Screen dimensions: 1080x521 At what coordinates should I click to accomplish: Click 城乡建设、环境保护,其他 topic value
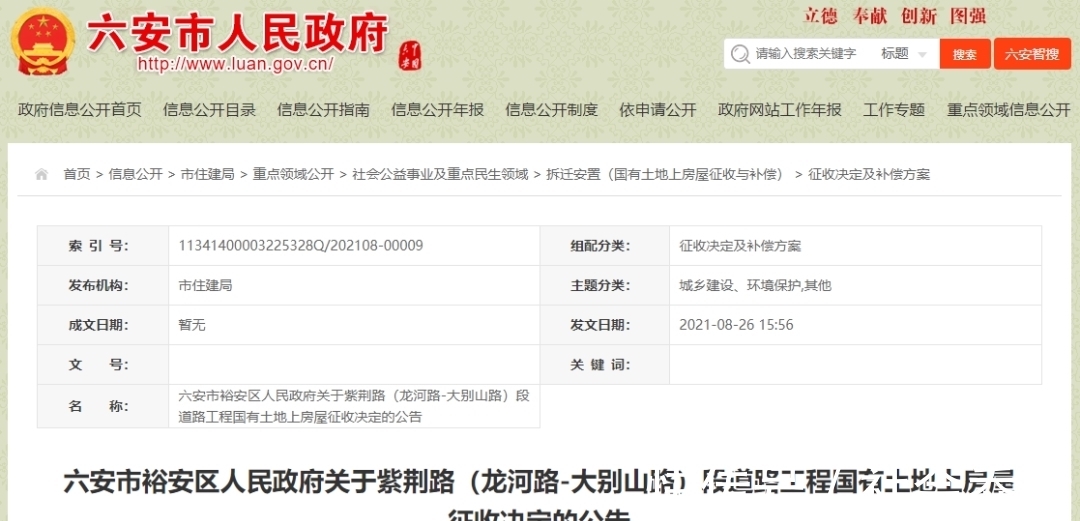(755, 285)
